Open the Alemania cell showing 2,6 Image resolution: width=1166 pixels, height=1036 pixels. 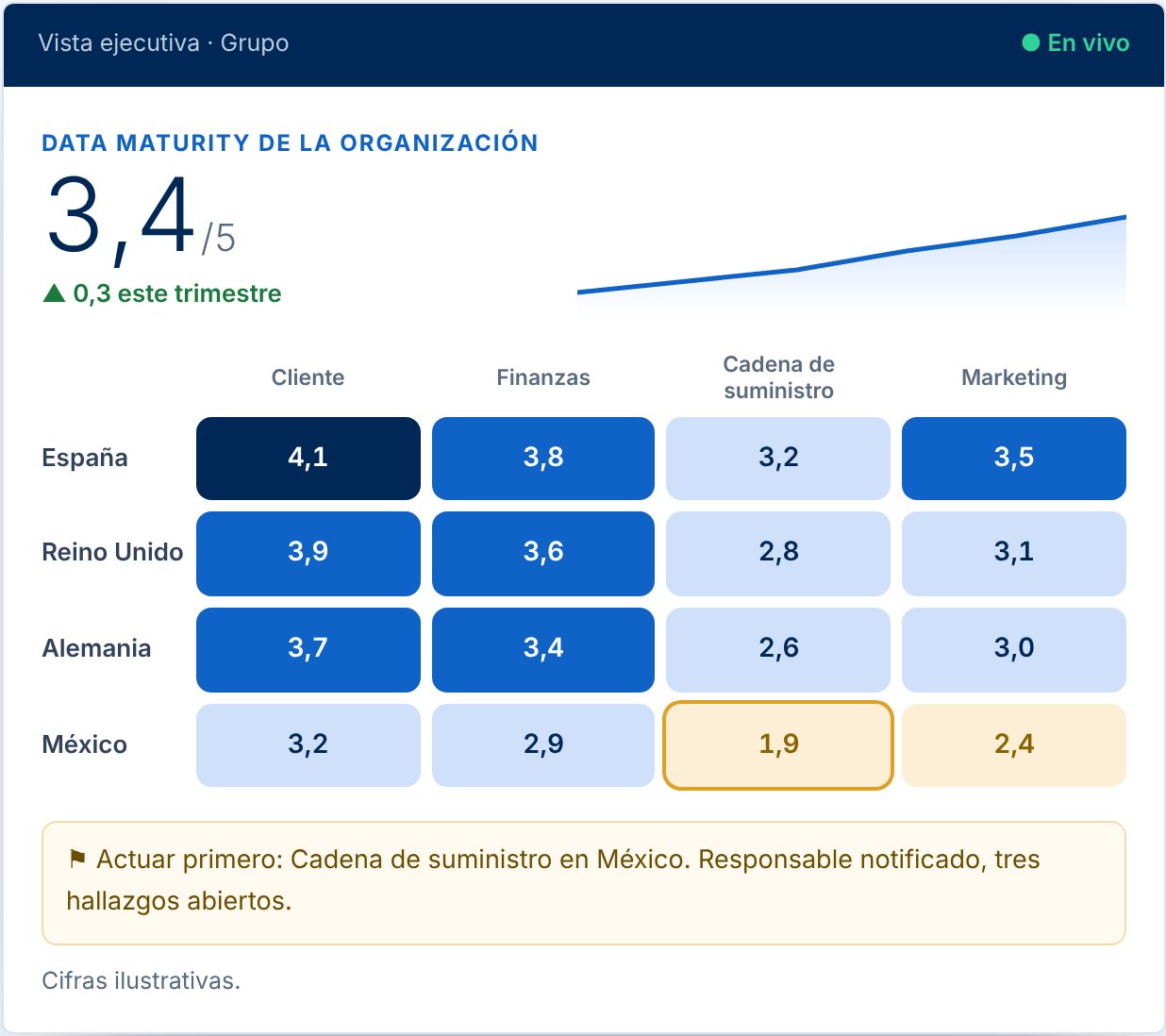[778, 650]
